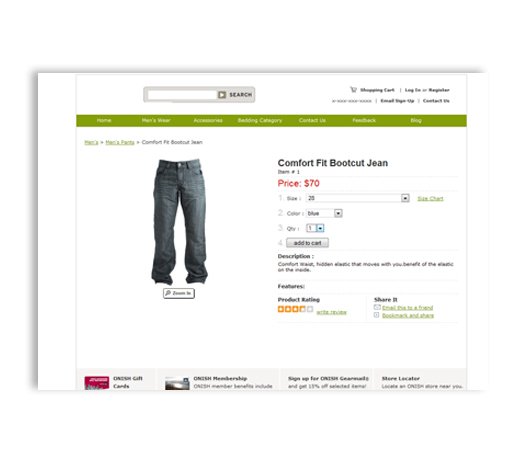
Task: Open the Men's Wear menu item
Action: 156,120
